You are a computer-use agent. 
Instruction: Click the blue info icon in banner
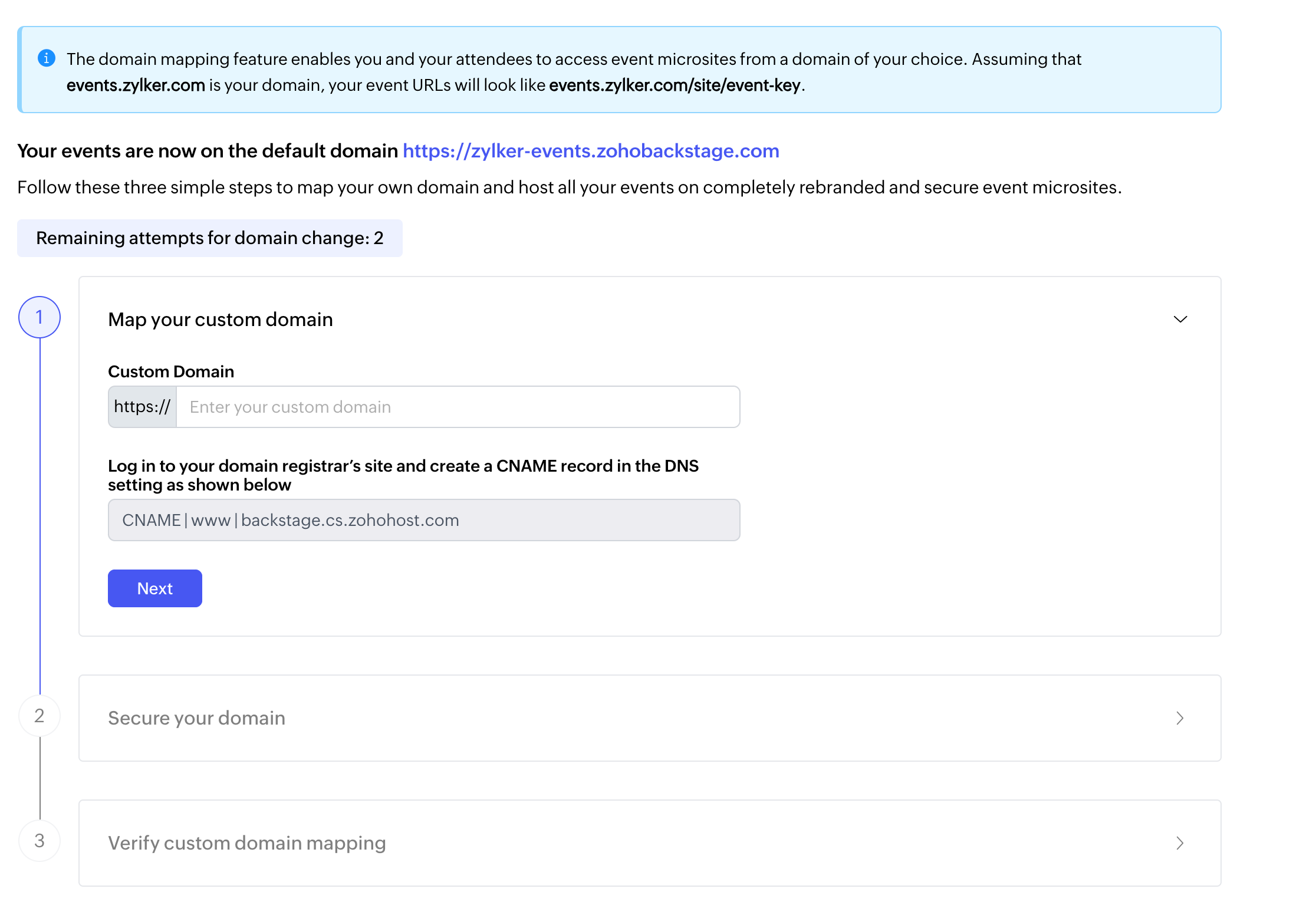coord(47,58)
